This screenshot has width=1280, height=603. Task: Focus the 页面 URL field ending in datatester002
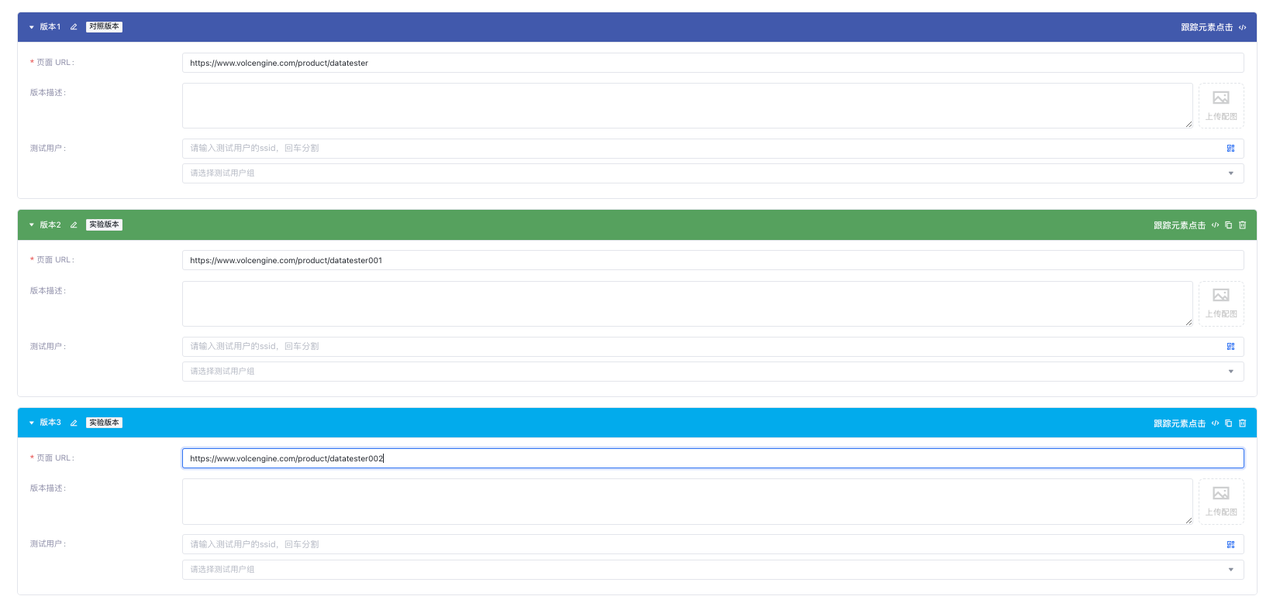[713, 458]
